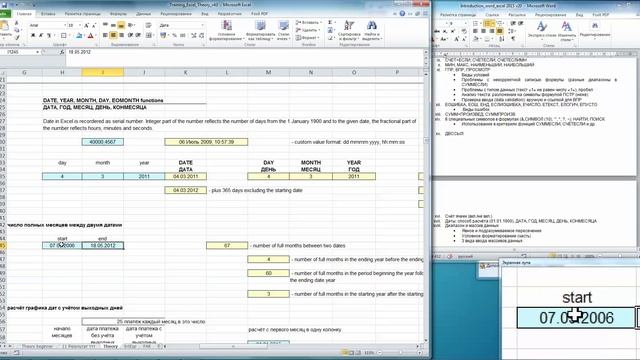Click the Change Case Aa icon in Word
This screenshot has width=640, height=360.
point(444,39)
